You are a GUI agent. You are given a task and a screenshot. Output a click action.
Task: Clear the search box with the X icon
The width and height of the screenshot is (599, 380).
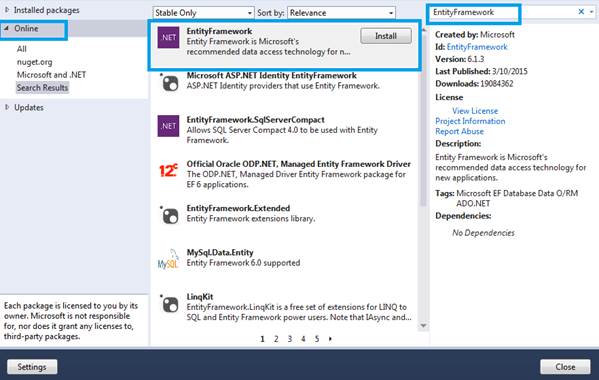point(581,12)
